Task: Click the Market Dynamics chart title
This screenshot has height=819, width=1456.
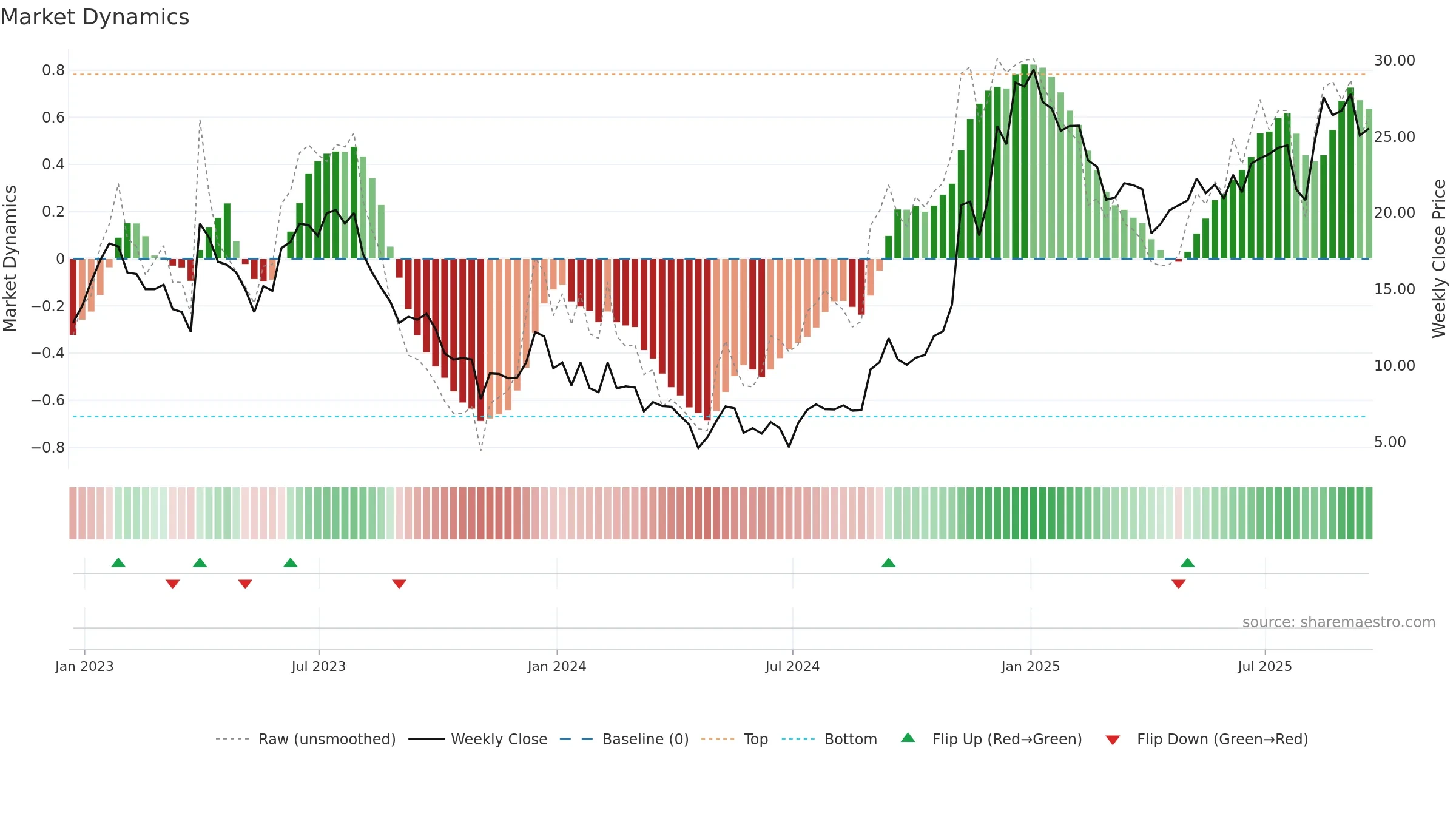Action: (x=95, y=17)
